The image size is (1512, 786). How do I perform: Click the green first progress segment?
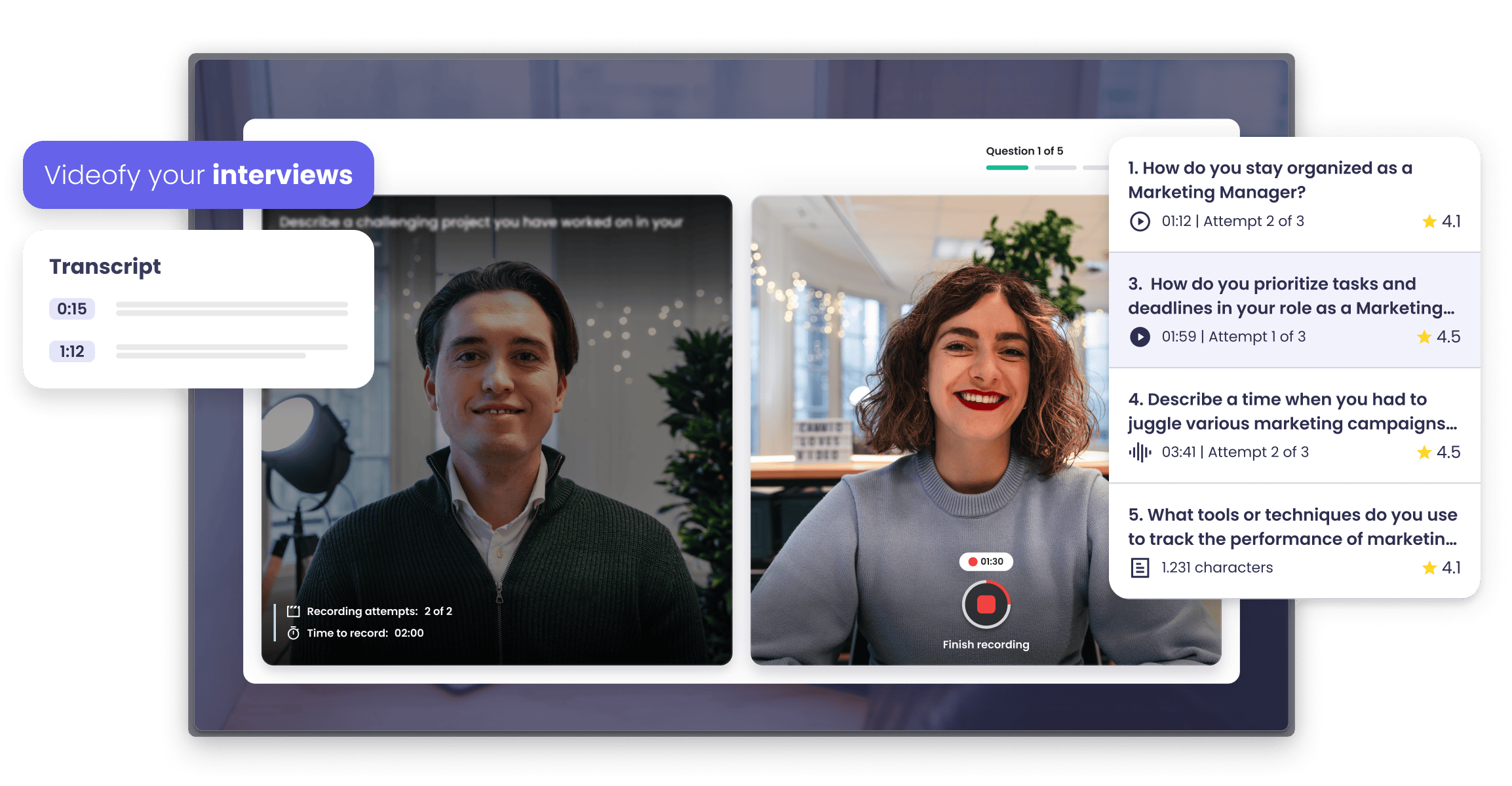(1007, 168)
